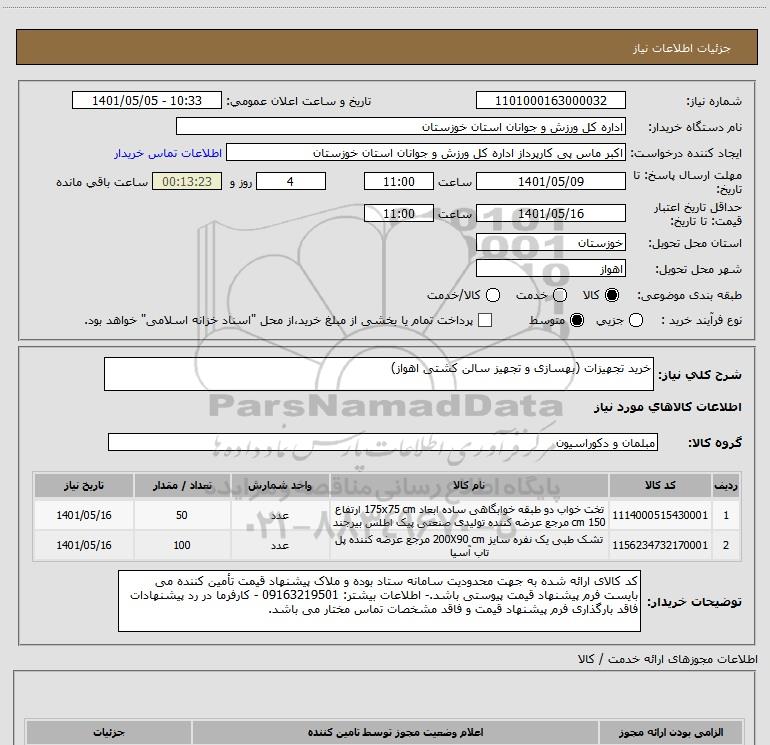This screenshot has height=745, width=770.
Task: Click جزئیات اطلاعات نیاز page title
Action: (x=682, y=48)
